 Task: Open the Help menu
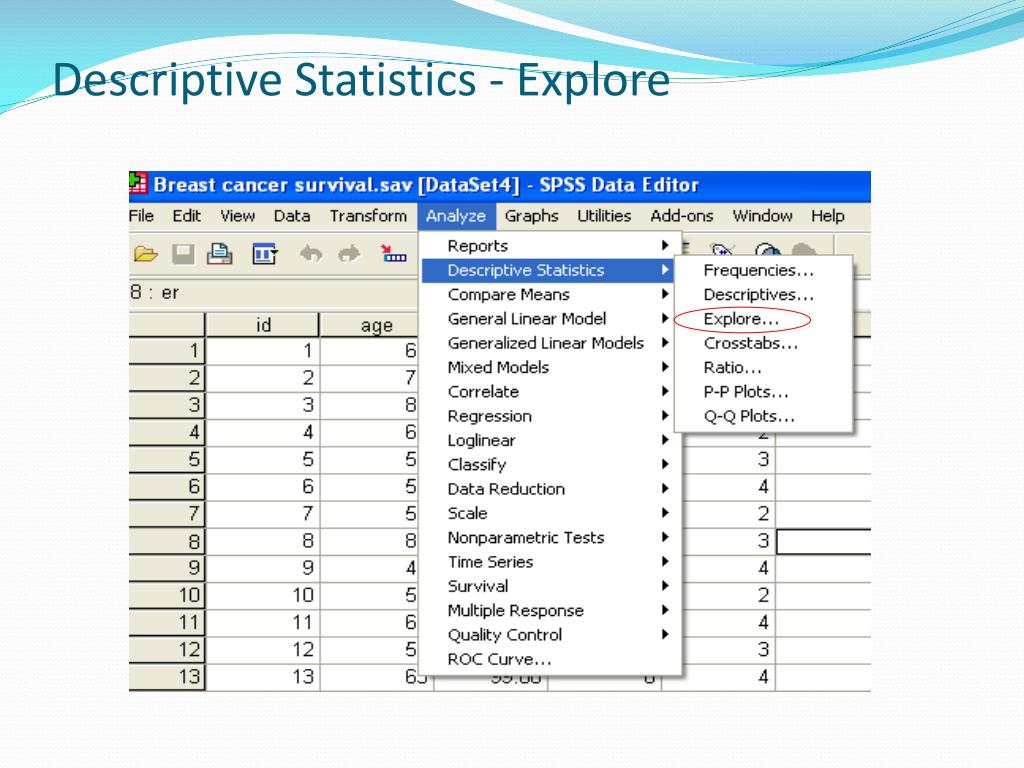pos(828,216)
